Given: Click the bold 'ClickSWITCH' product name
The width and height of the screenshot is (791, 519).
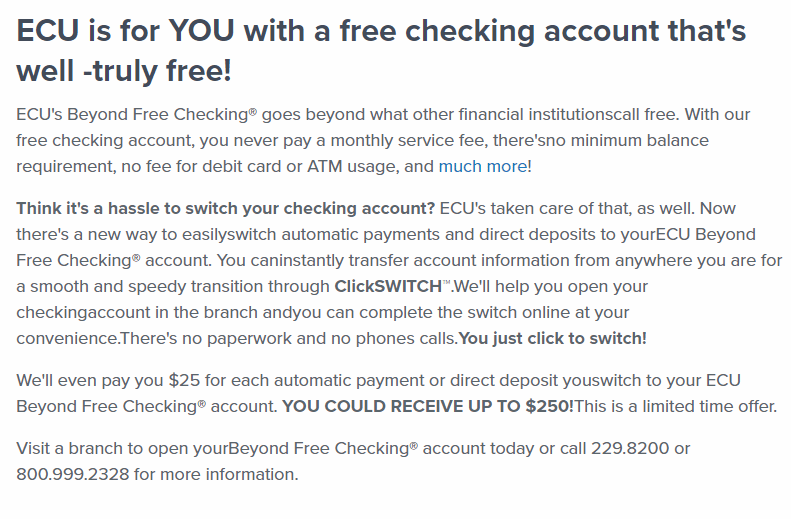Looking at the screenshot, I should [x=388, y=286].
